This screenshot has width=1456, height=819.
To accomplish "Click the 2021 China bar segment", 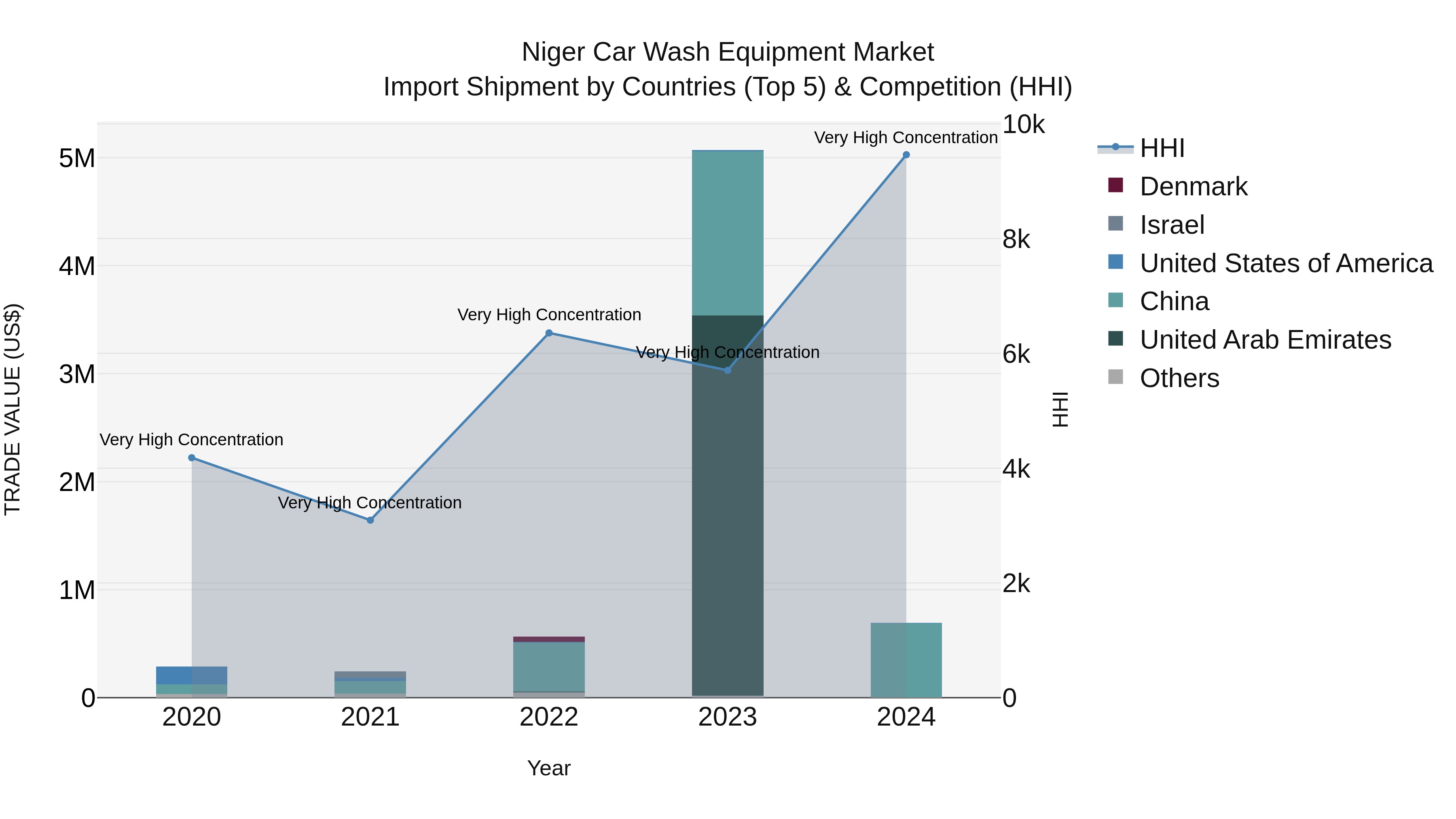I will pyautogui.click(x=370, y=687).
